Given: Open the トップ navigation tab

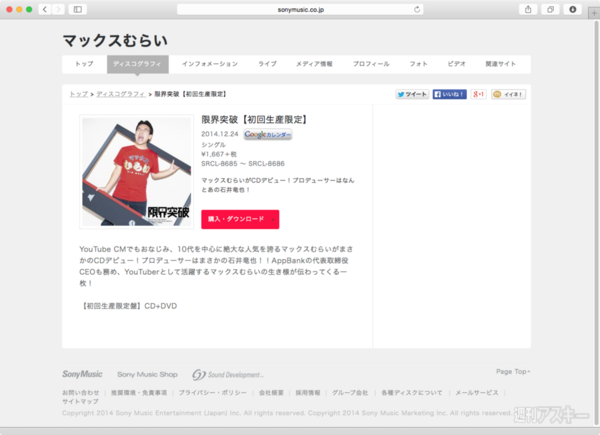Looking at the screenshot, I should pos(84,64).
